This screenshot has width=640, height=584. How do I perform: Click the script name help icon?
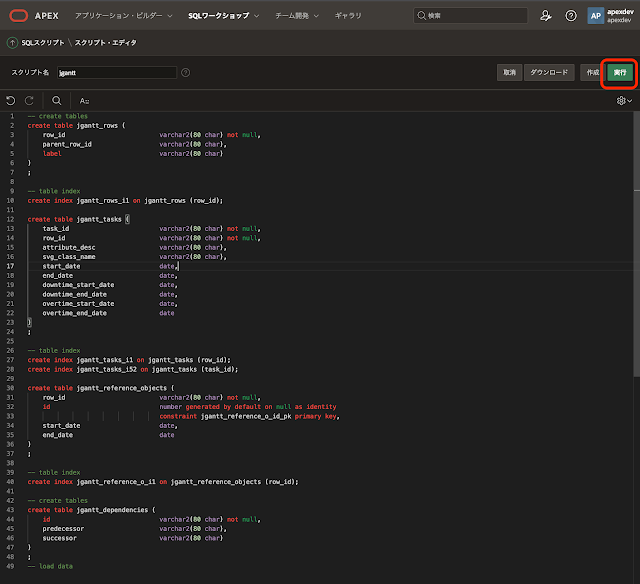click(x=185, y=73)
